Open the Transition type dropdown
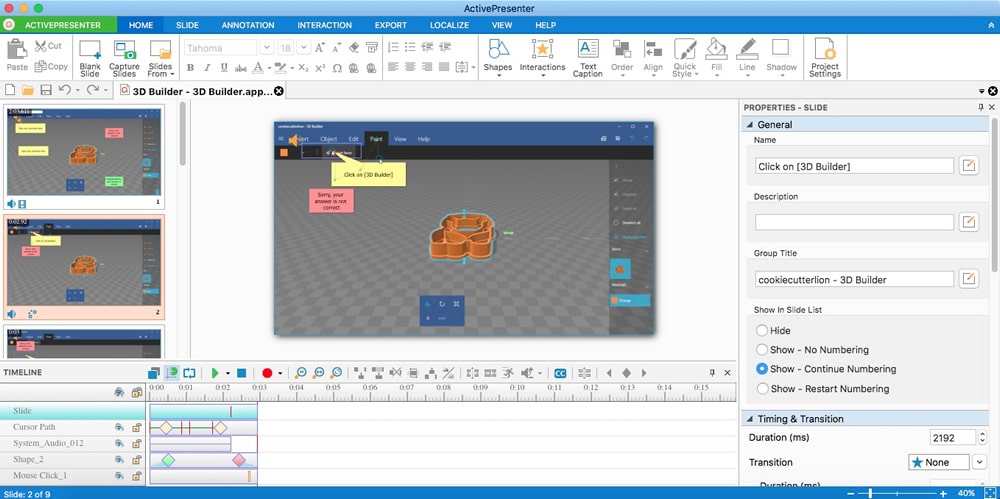 pyautogui.click(x=980, y=462)
